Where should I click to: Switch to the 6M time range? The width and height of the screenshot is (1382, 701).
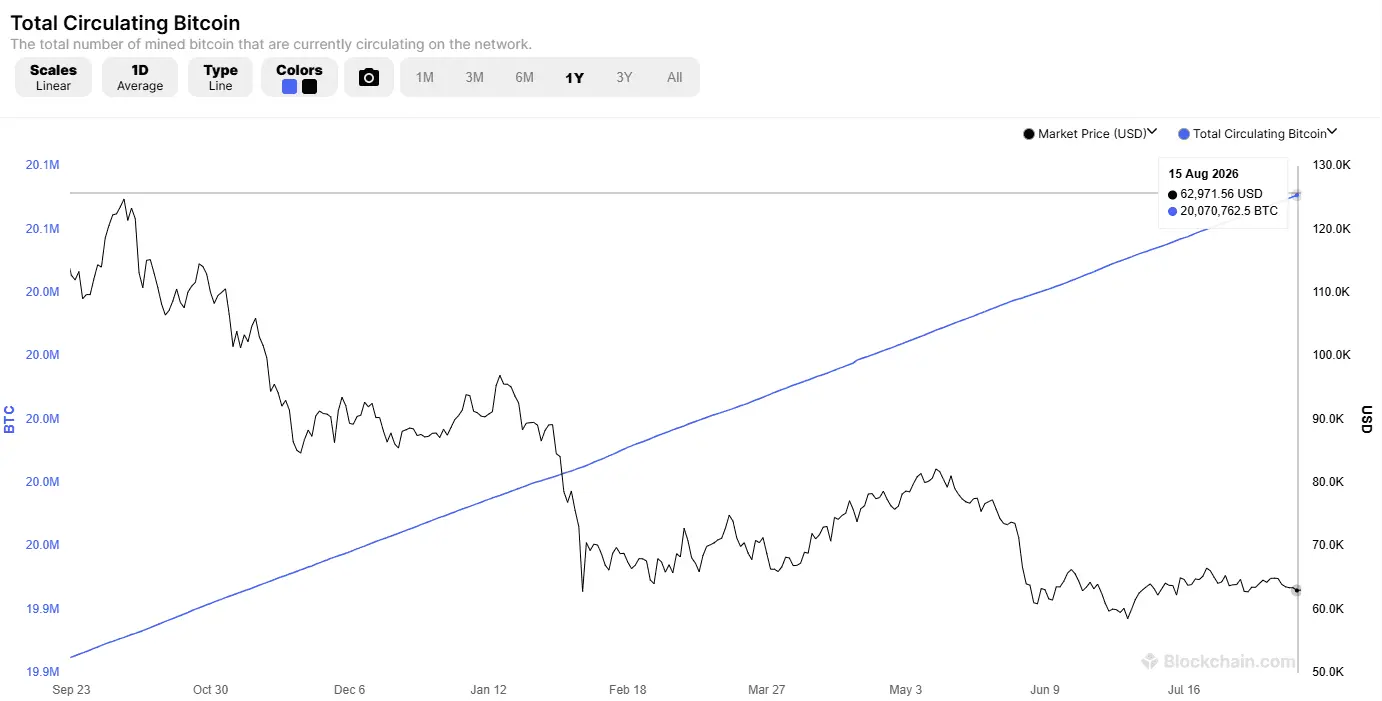point(525,77)
